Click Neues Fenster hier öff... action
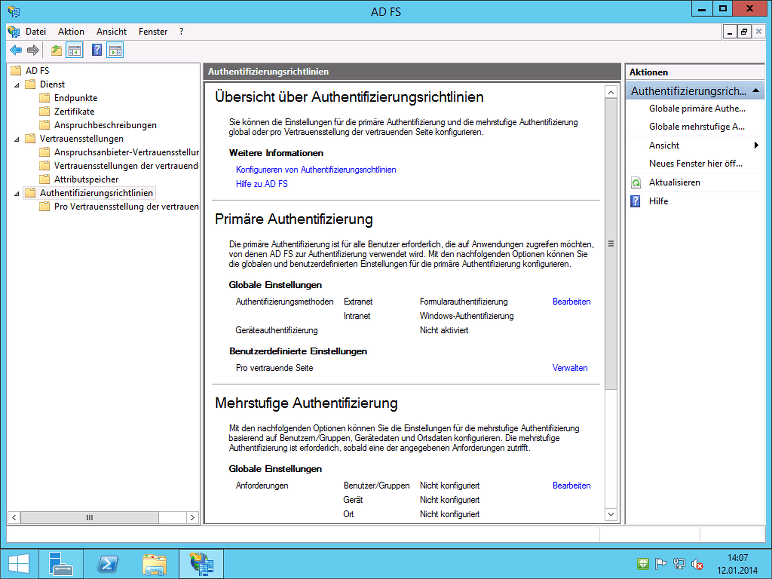Image resolution: width=772 pixels, height=579 pixels. pos(696,163)
